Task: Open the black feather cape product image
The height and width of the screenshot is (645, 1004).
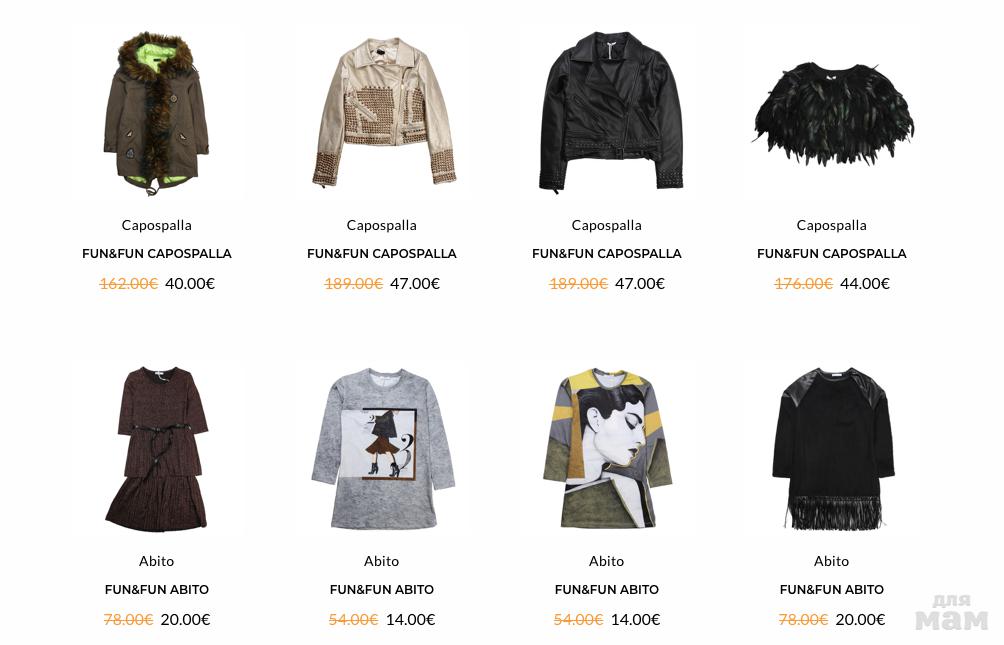Action: click(x=833, y=113)
